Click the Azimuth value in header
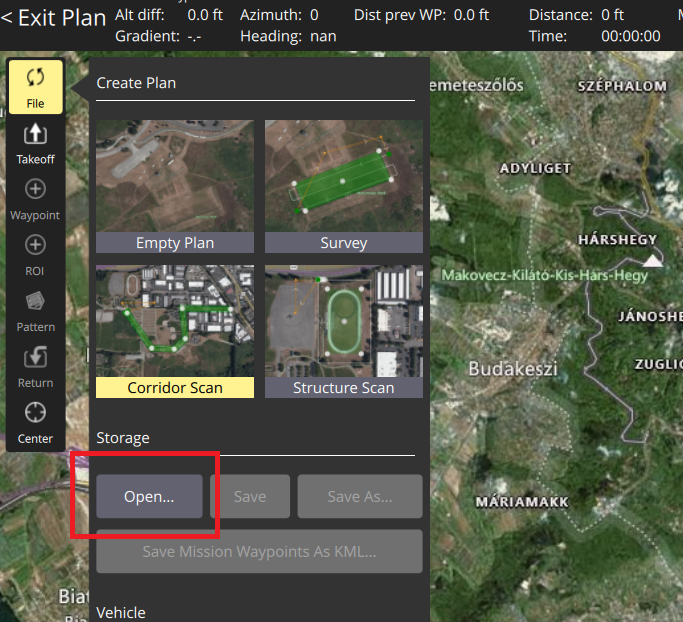Screen dimensions: 683x622 click(x=314, y=15)
